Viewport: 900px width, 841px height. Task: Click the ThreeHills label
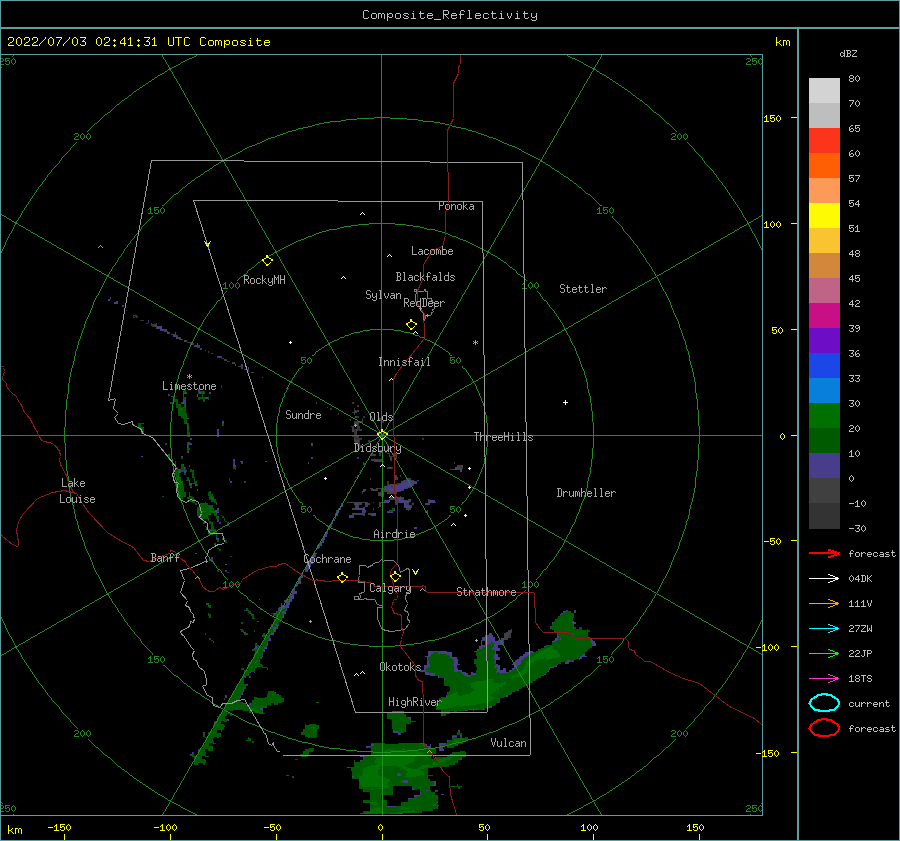503,437
